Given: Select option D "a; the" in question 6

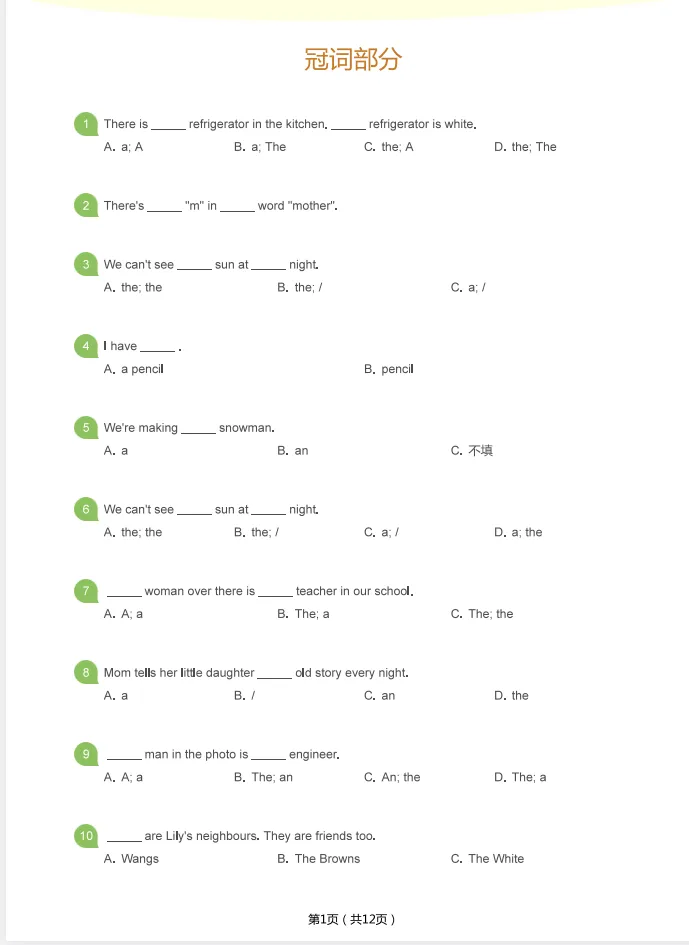Looking at the screenshot, I should (518, 532).
